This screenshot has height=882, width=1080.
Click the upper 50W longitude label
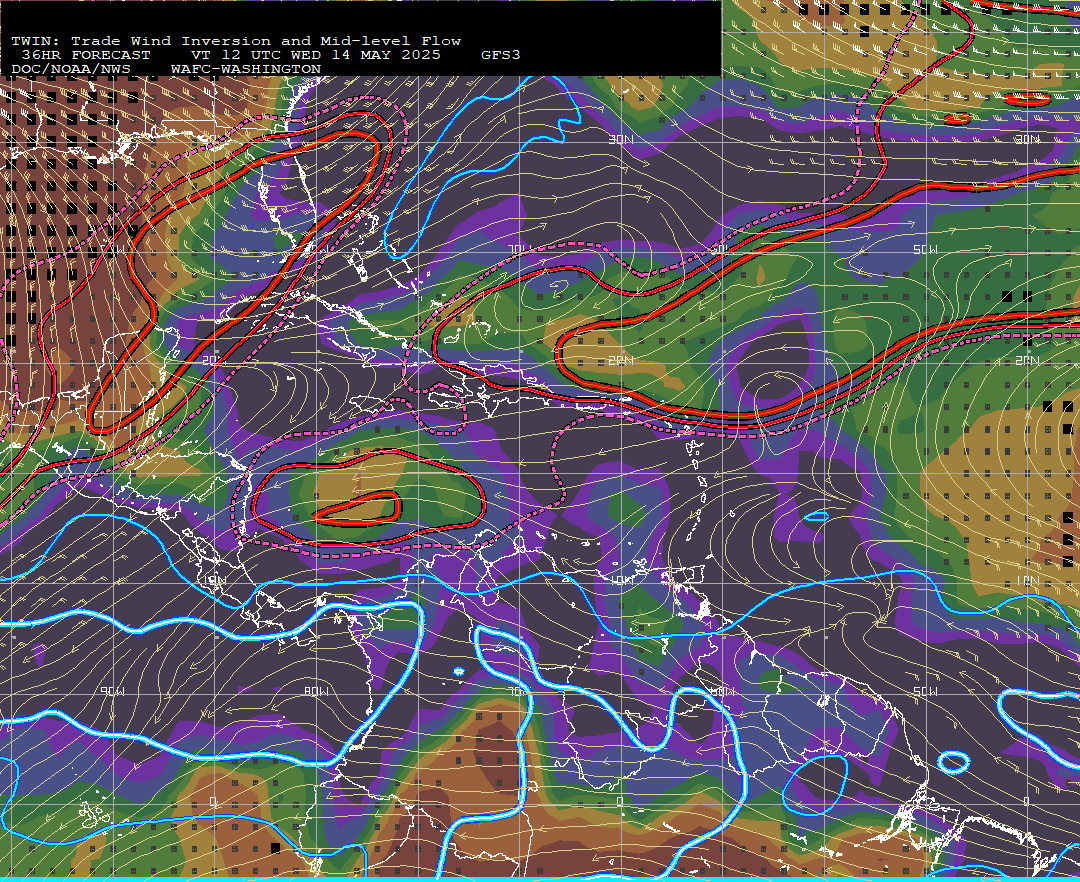point(926,250)
